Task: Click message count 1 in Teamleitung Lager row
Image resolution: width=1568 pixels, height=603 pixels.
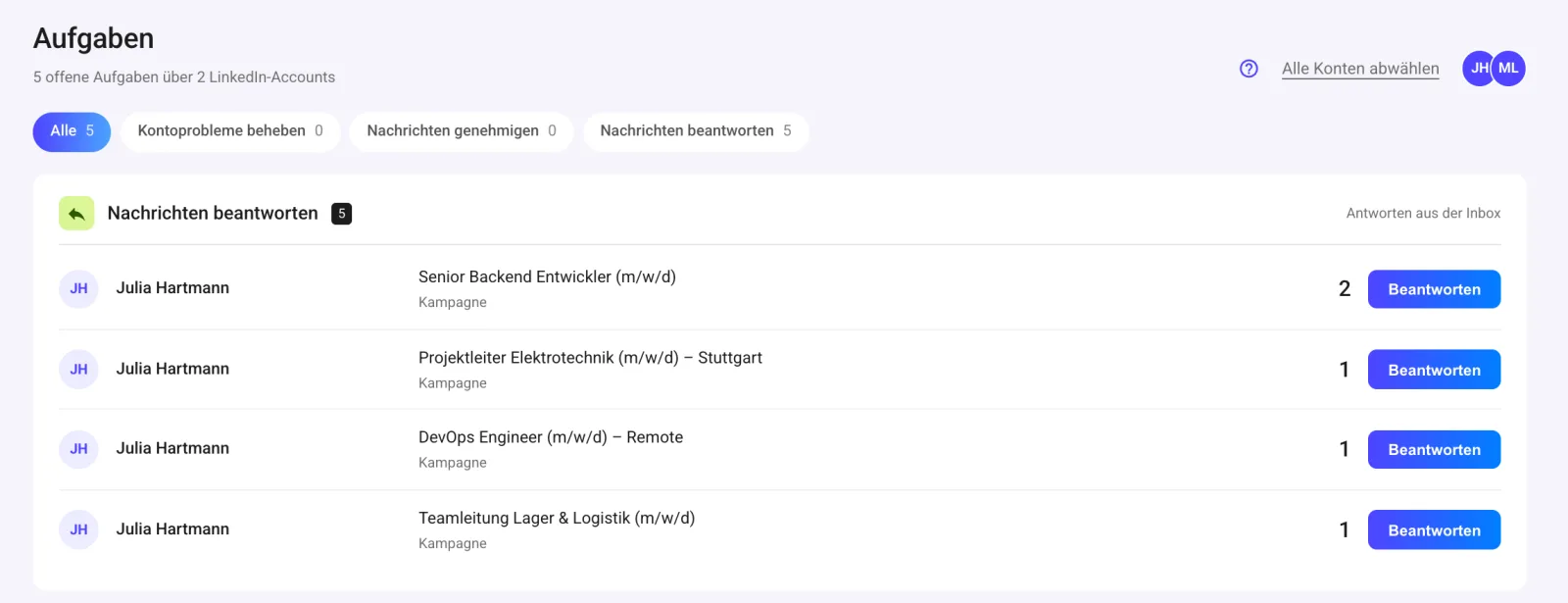Action: (x=1345, y=529)
